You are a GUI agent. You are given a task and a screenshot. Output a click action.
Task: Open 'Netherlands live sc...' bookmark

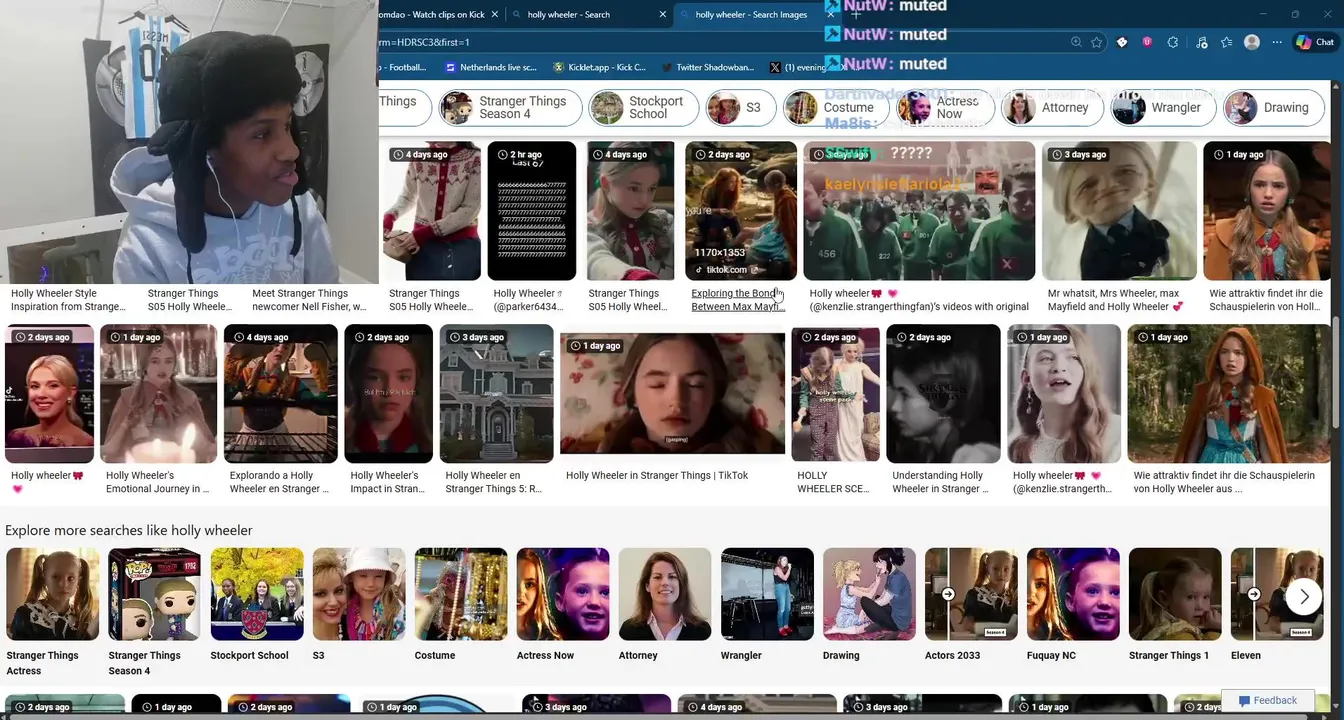point(491,67)
